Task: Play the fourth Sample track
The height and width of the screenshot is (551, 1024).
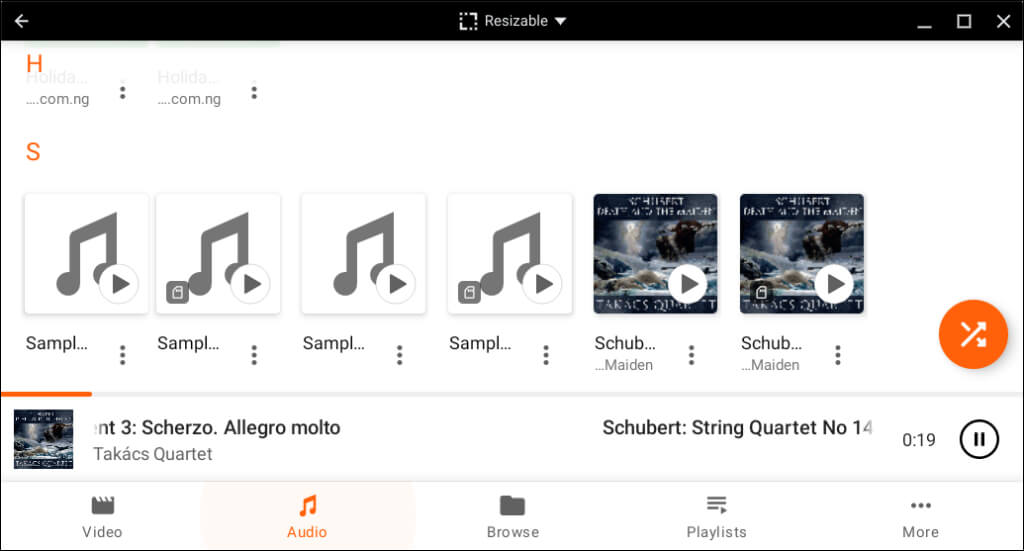Action: [x=543, y=284]
